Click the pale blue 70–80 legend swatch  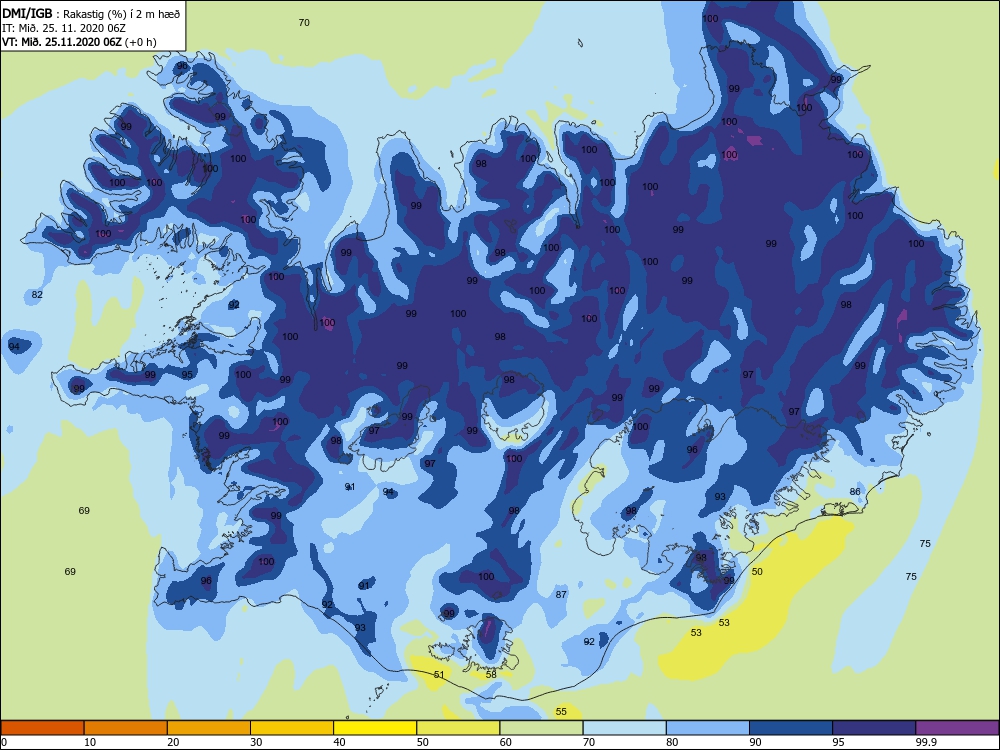click(x=624, y=728)
